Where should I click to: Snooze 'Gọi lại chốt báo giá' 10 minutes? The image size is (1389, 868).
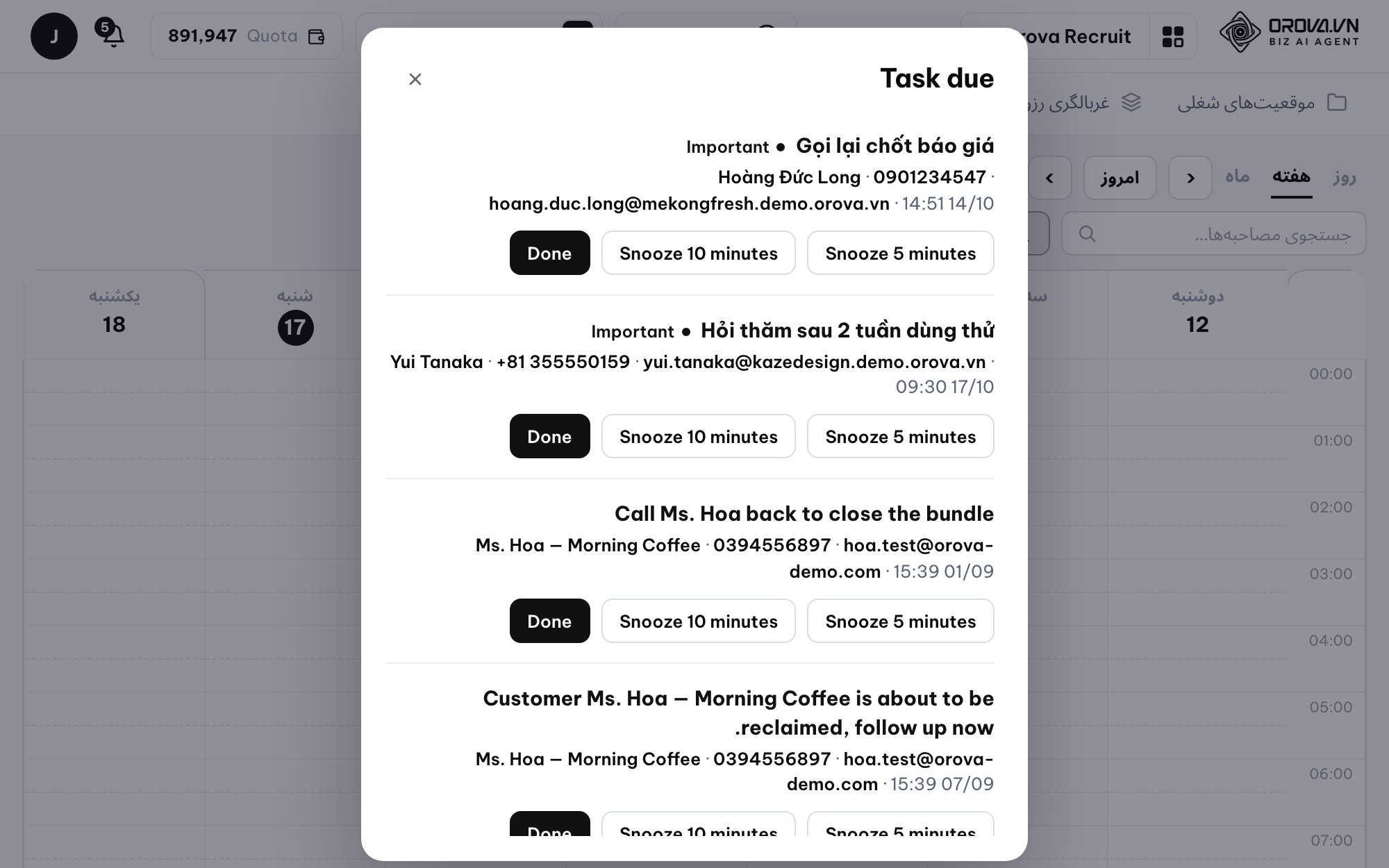(x=698, y=253)
